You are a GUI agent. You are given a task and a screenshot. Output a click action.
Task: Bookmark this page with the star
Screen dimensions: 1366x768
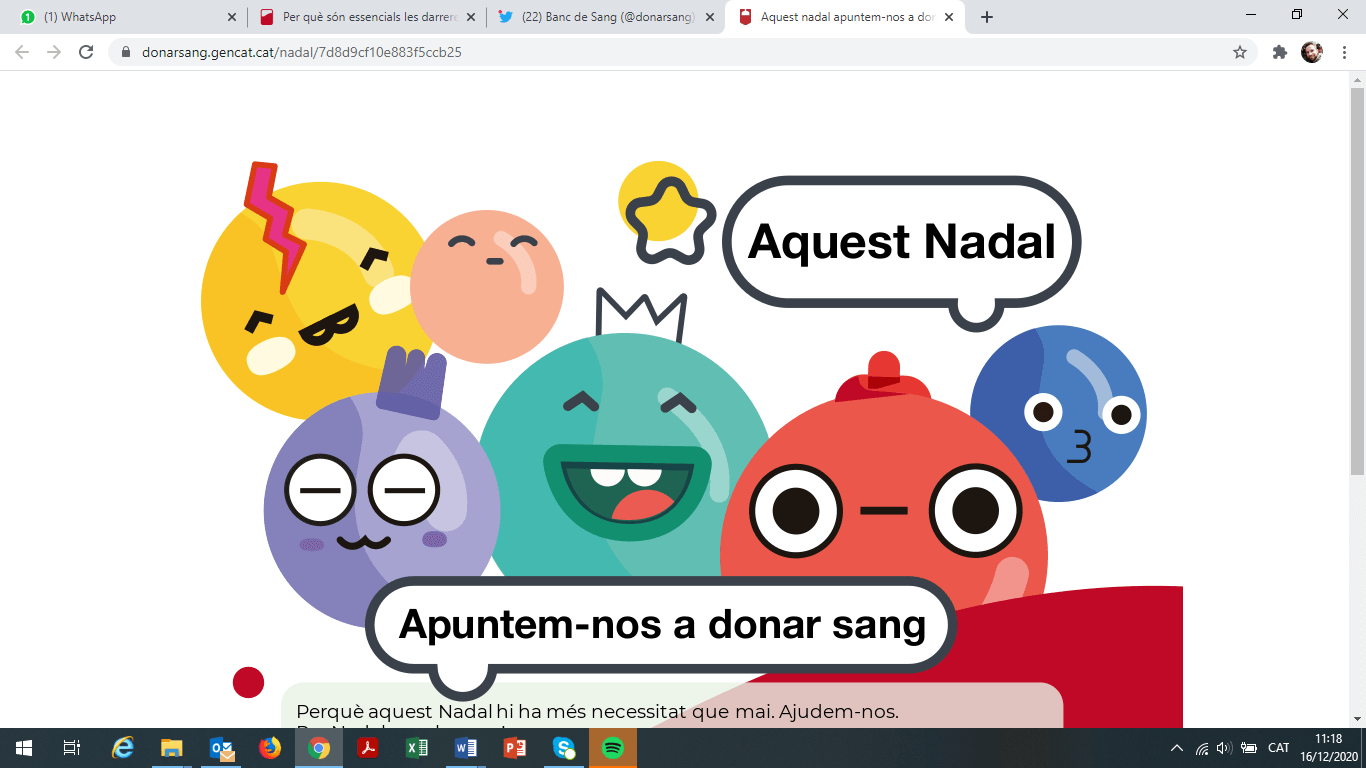point(1240,52)
